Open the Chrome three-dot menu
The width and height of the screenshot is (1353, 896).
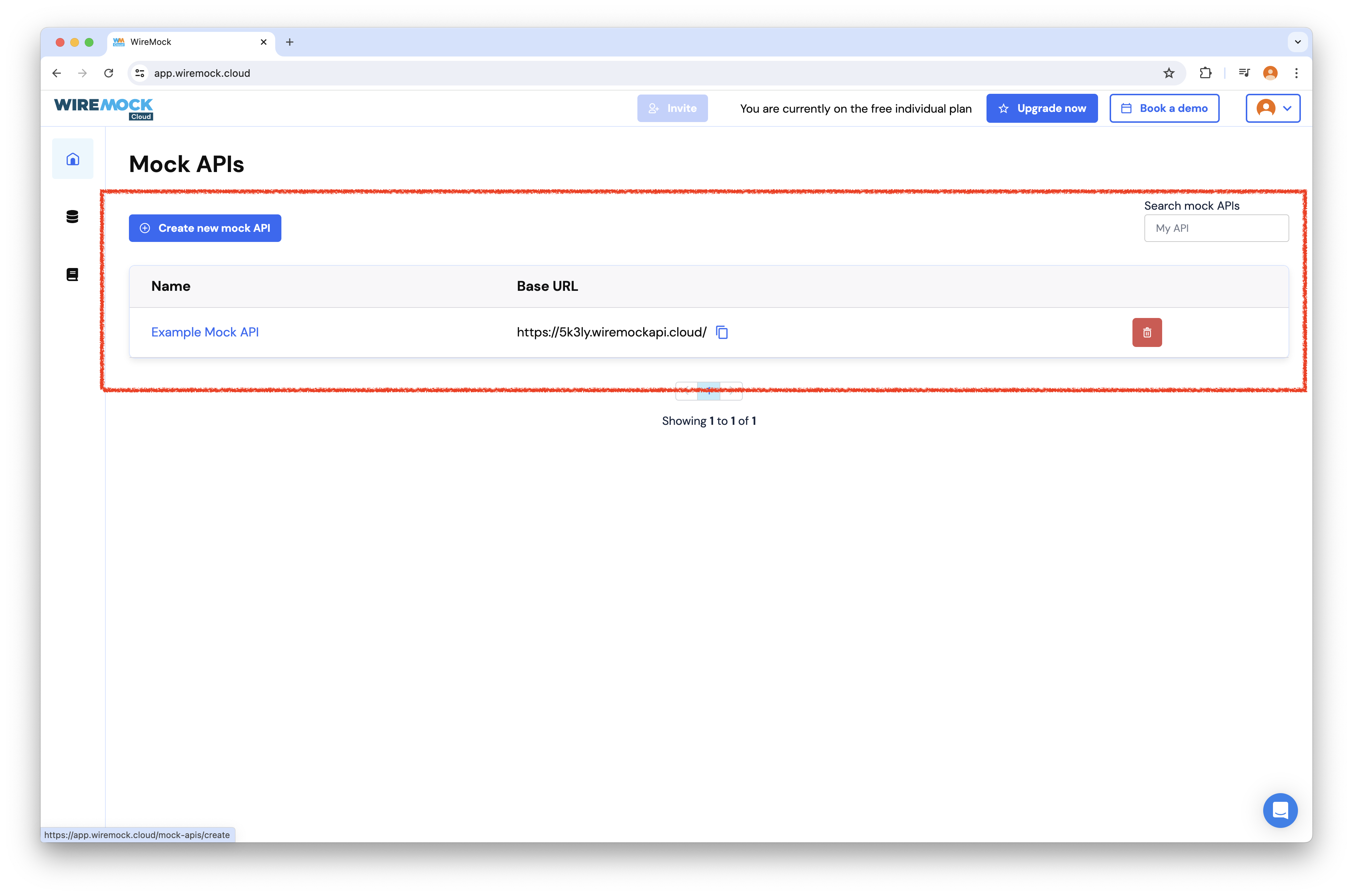pyautogui.click(x=1297, y=73)
